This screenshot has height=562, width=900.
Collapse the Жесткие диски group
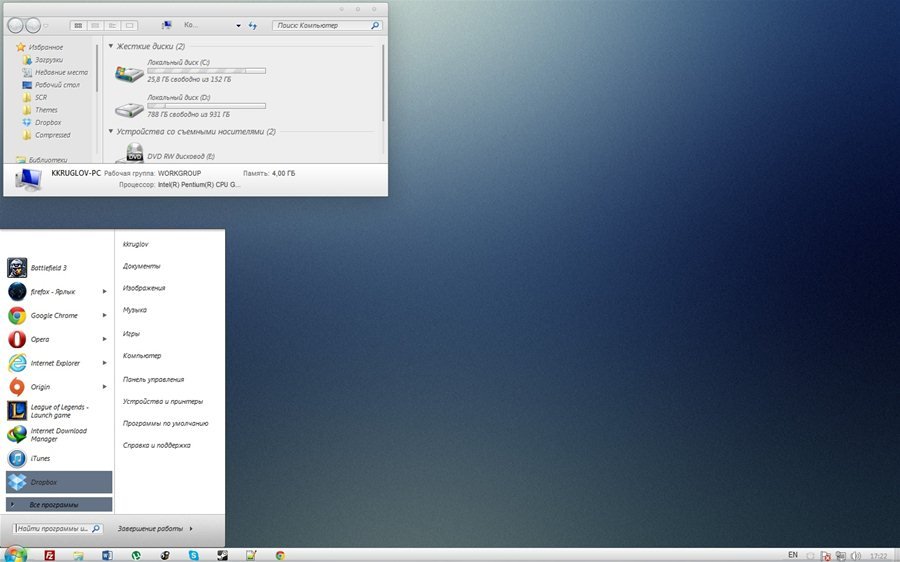coord(111,46)
